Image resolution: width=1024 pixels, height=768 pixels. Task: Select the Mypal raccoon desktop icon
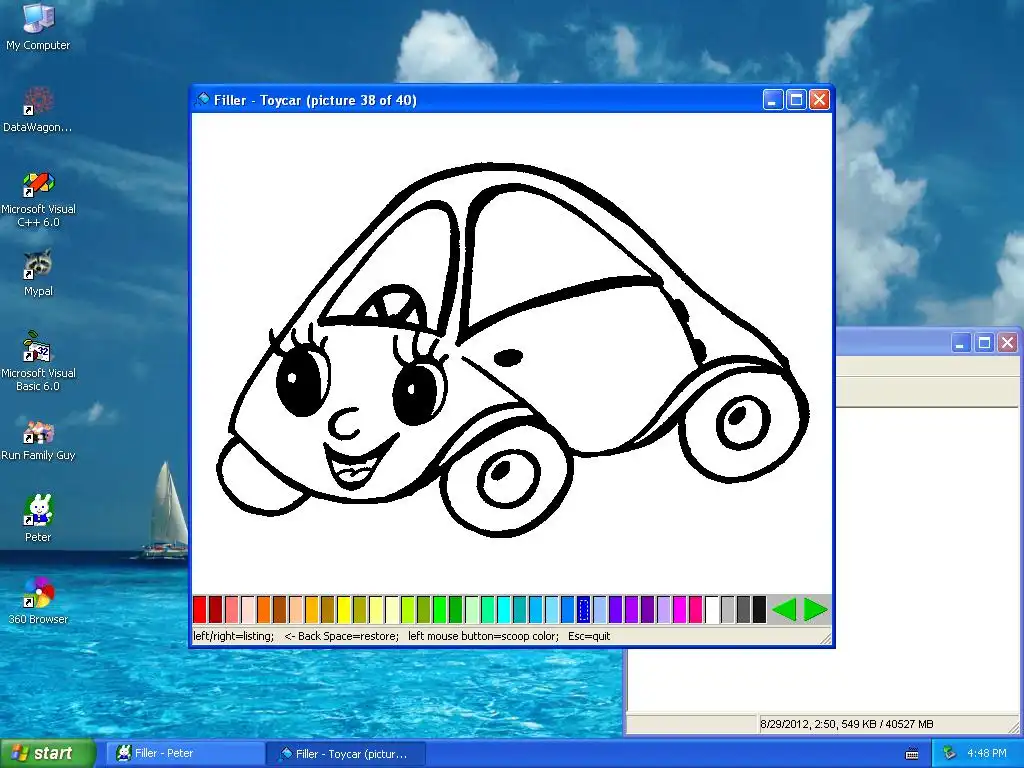(x=38, y=273)
